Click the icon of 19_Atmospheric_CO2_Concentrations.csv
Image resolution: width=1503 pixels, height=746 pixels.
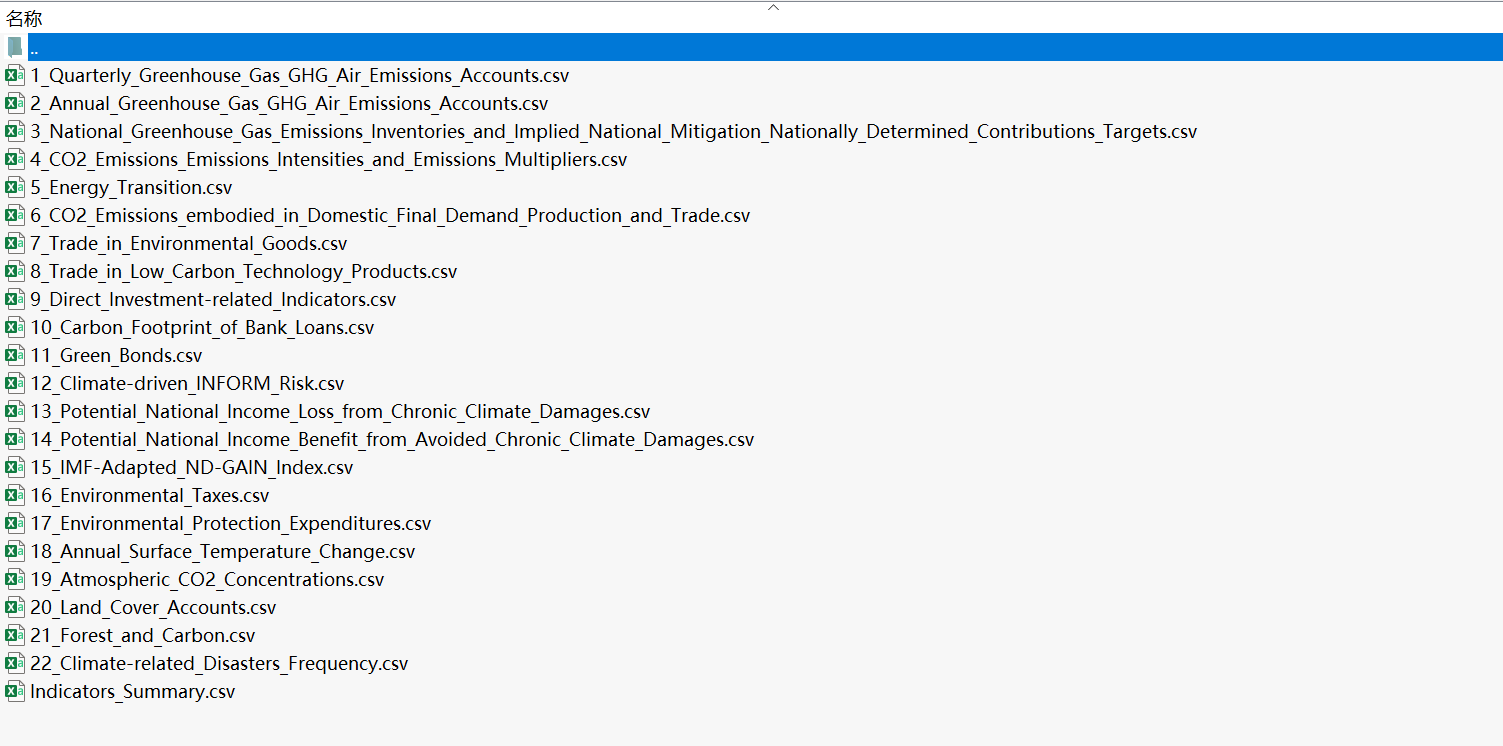15,579
